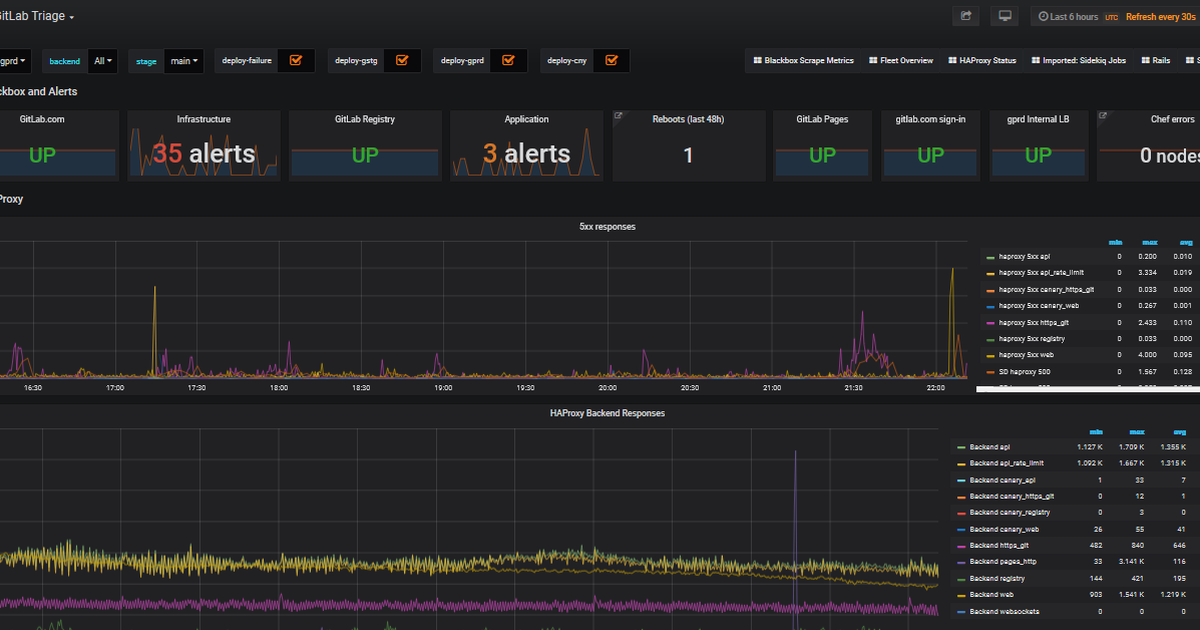Click the Fleet Overview dashboard grid icon

point(873,60)
